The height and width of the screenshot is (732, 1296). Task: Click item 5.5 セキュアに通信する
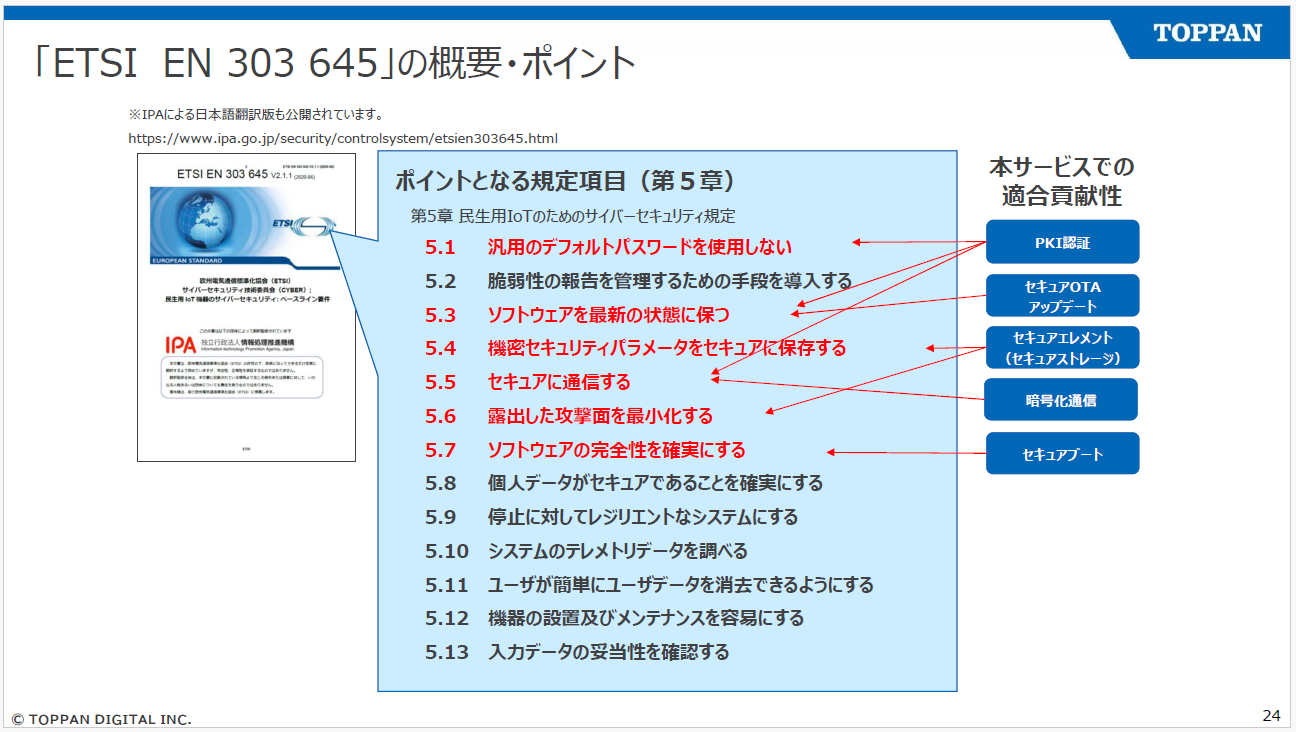[527, 382]
